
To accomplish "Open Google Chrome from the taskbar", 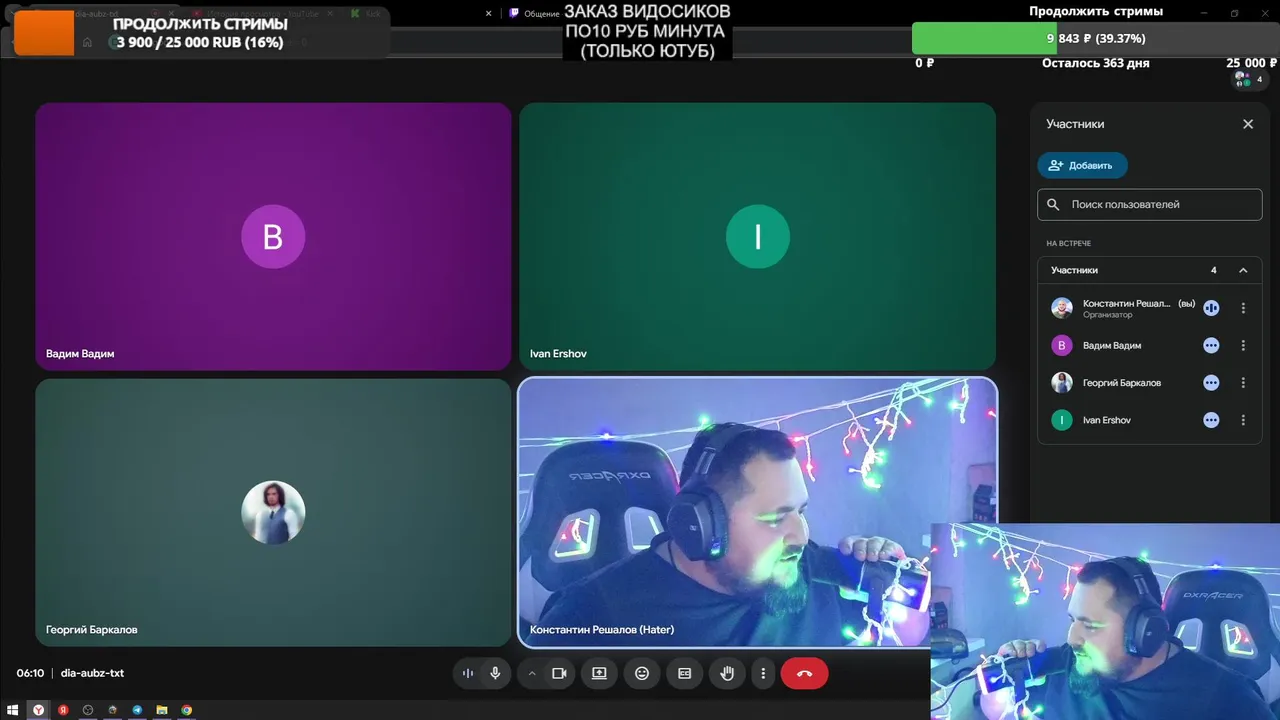I will point(187,710).
